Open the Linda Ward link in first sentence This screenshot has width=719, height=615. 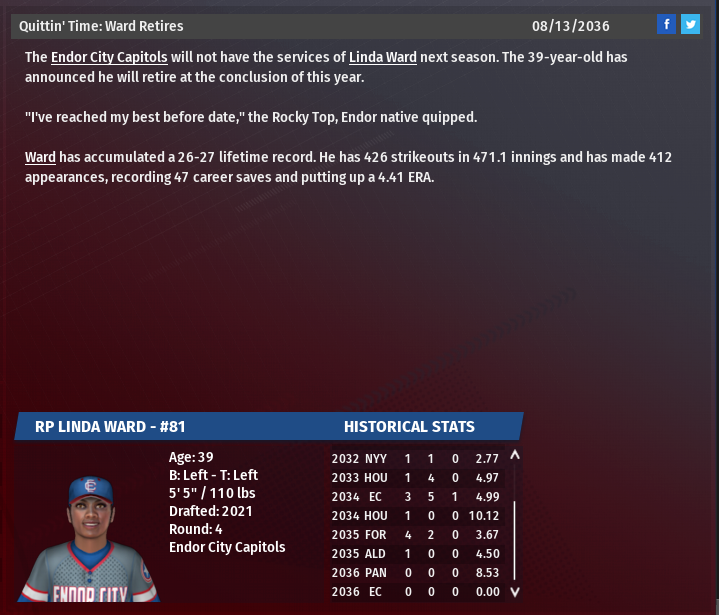(x=382, y=58)
